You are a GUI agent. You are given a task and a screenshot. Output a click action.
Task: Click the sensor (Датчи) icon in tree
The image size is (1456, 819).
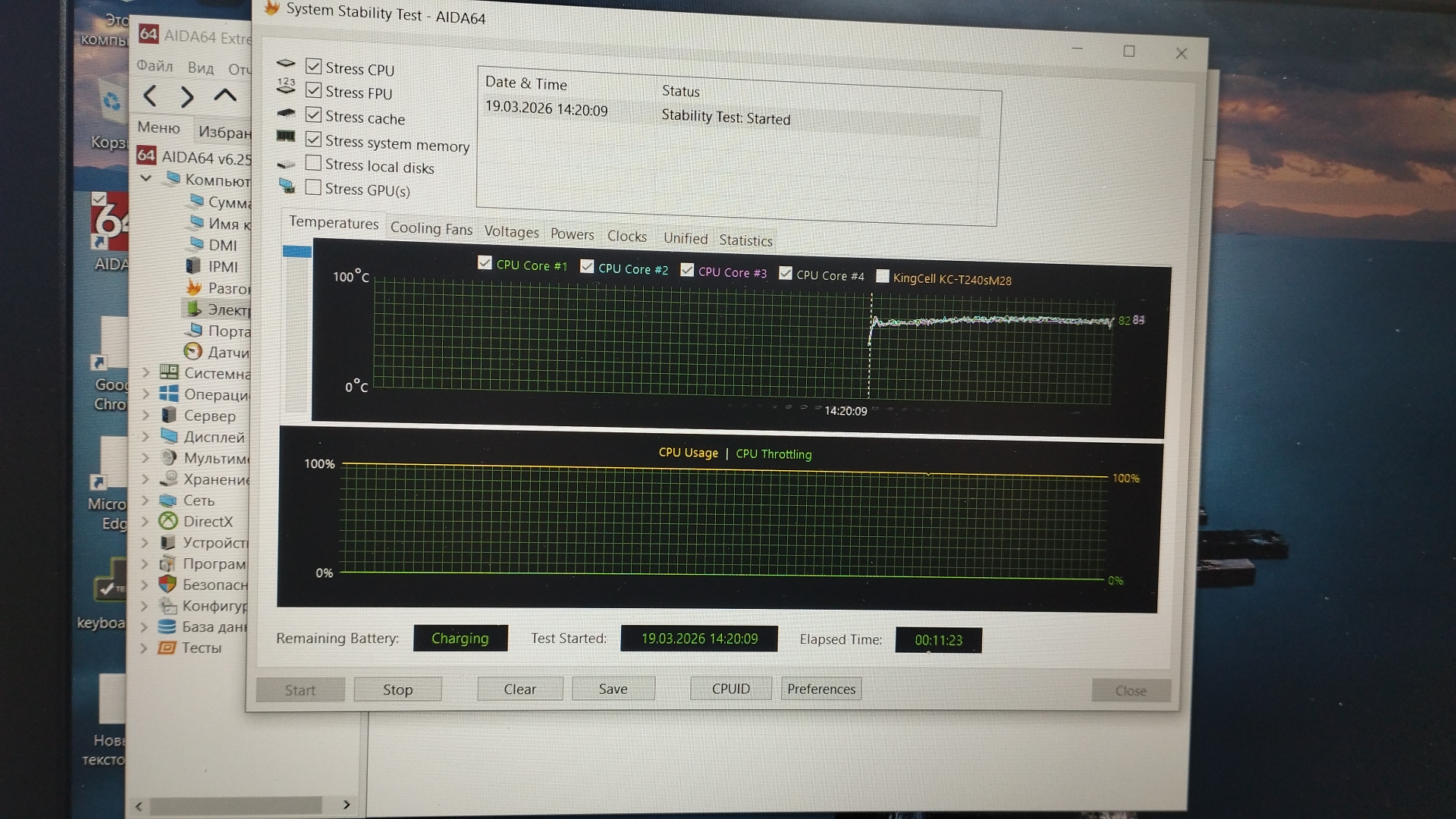(x=193, y=352)
